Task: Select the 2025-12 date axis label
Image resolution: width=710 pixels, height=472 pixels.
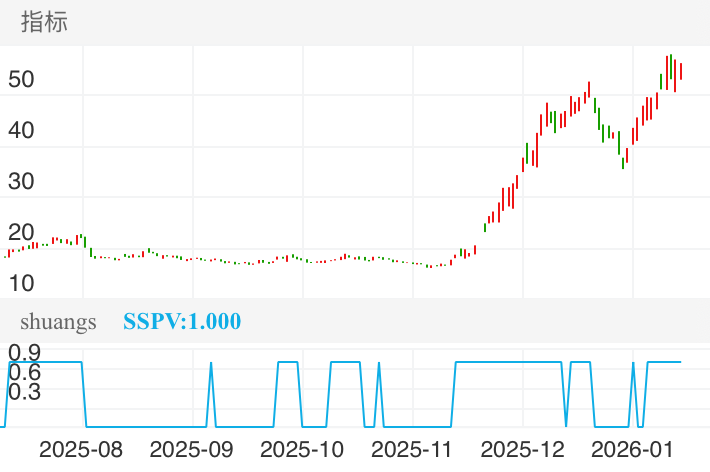Action: pos(523,449)
